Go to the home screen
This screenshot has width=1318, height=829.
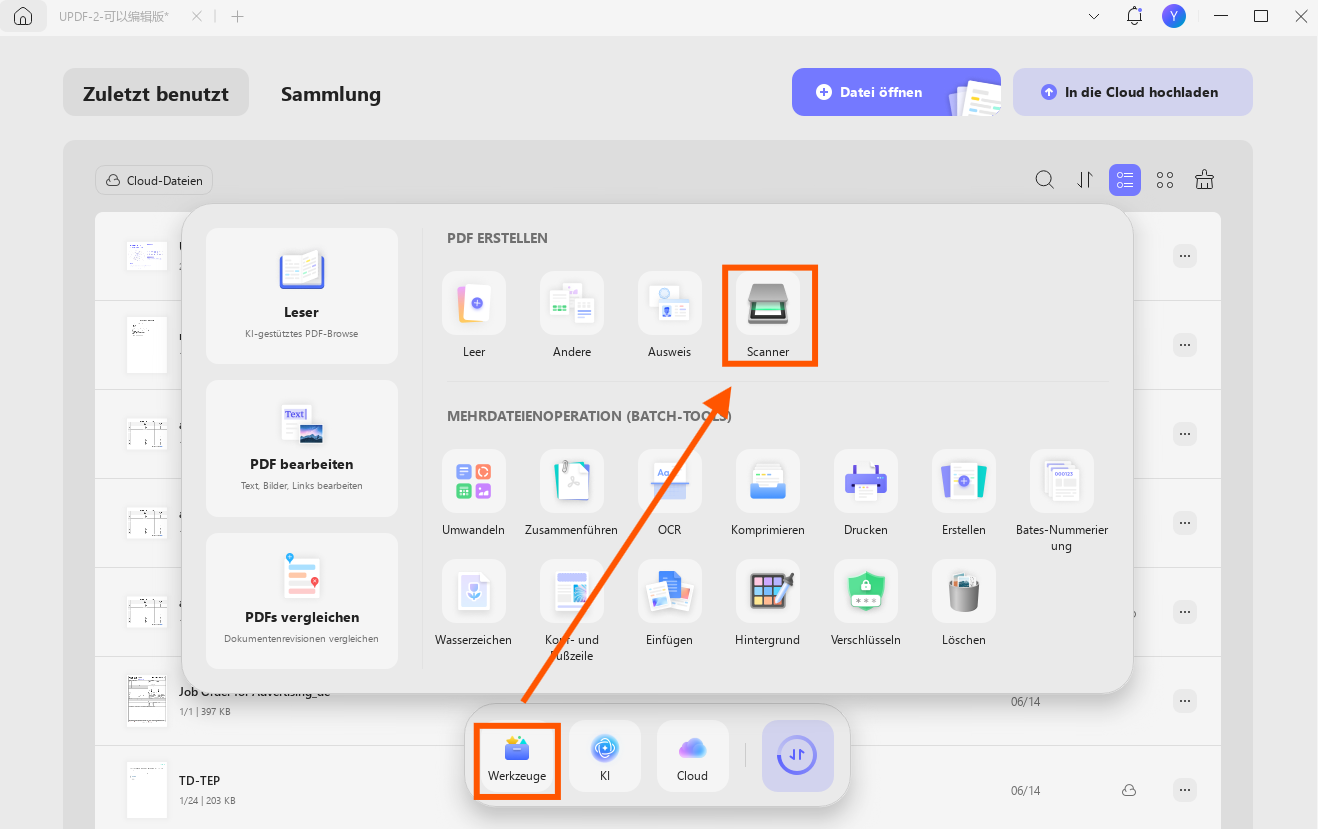click(23, 17)
